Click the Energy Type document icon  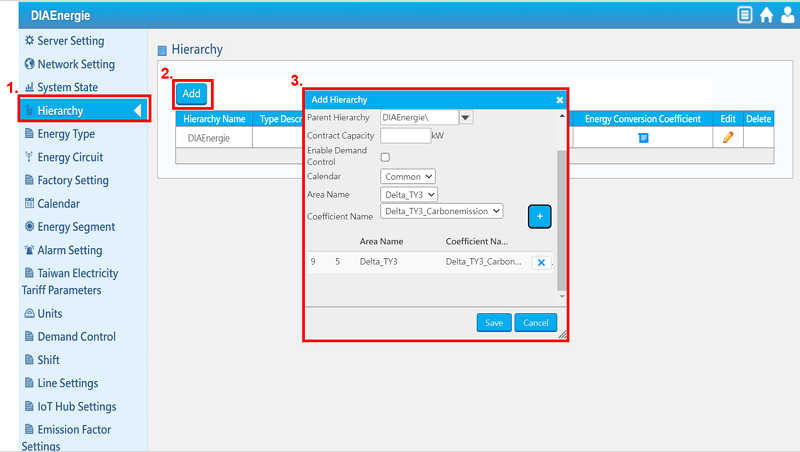pyautogui.click(x=30, y=134)
